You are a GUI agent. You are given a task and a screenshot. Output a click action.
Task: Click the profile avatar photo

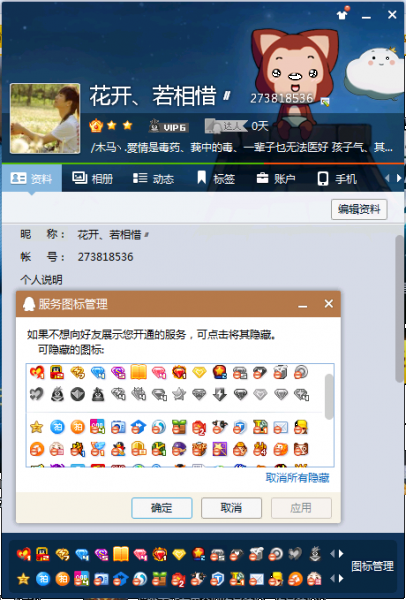[45, 119]
